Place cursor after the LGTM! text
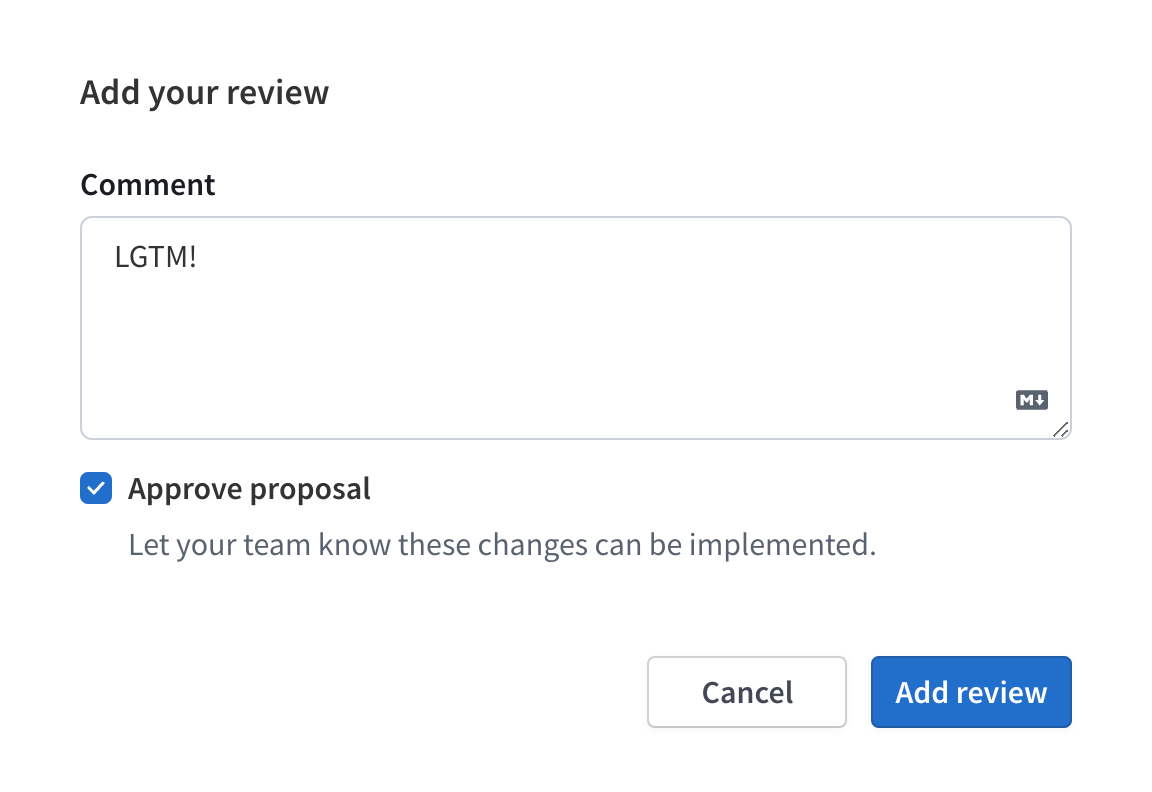 click(200, 257)
